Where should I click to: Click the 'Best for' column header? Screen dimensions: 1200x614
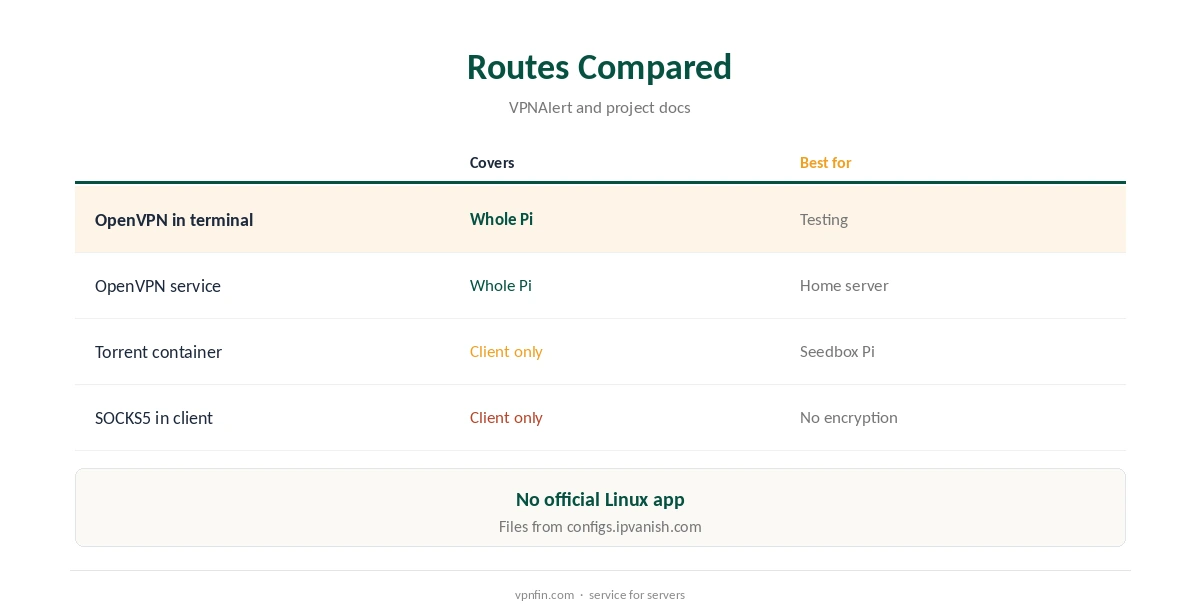(825, 163)
